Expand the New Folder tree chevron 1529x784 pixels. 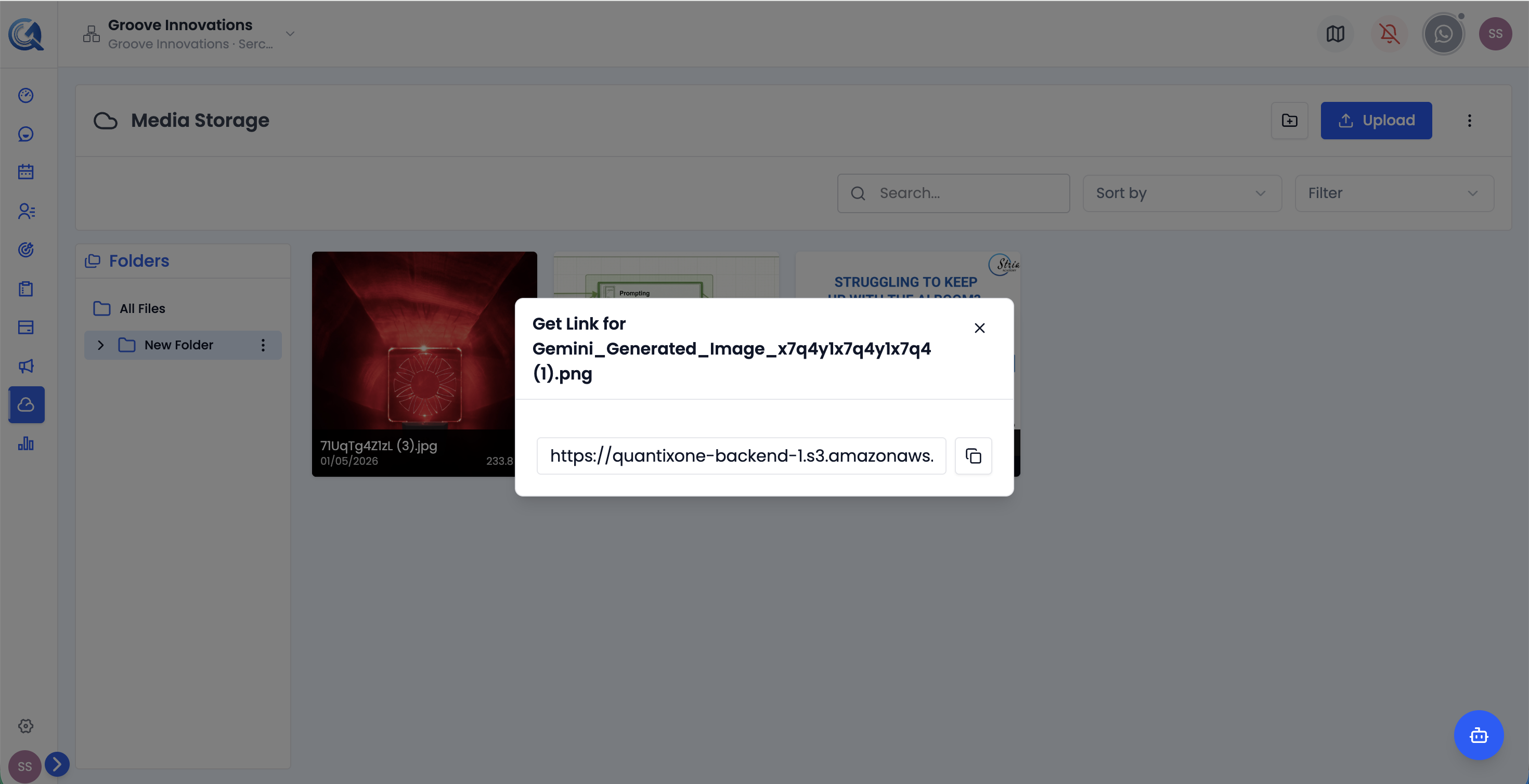point(100,345)
